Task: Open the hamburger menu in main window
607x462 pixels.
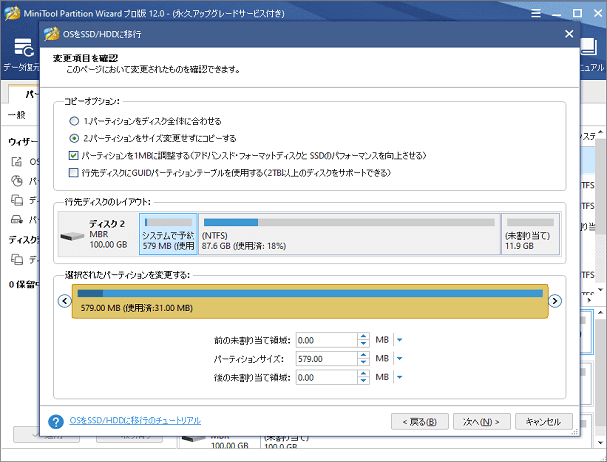Action: tap(536, 13)
